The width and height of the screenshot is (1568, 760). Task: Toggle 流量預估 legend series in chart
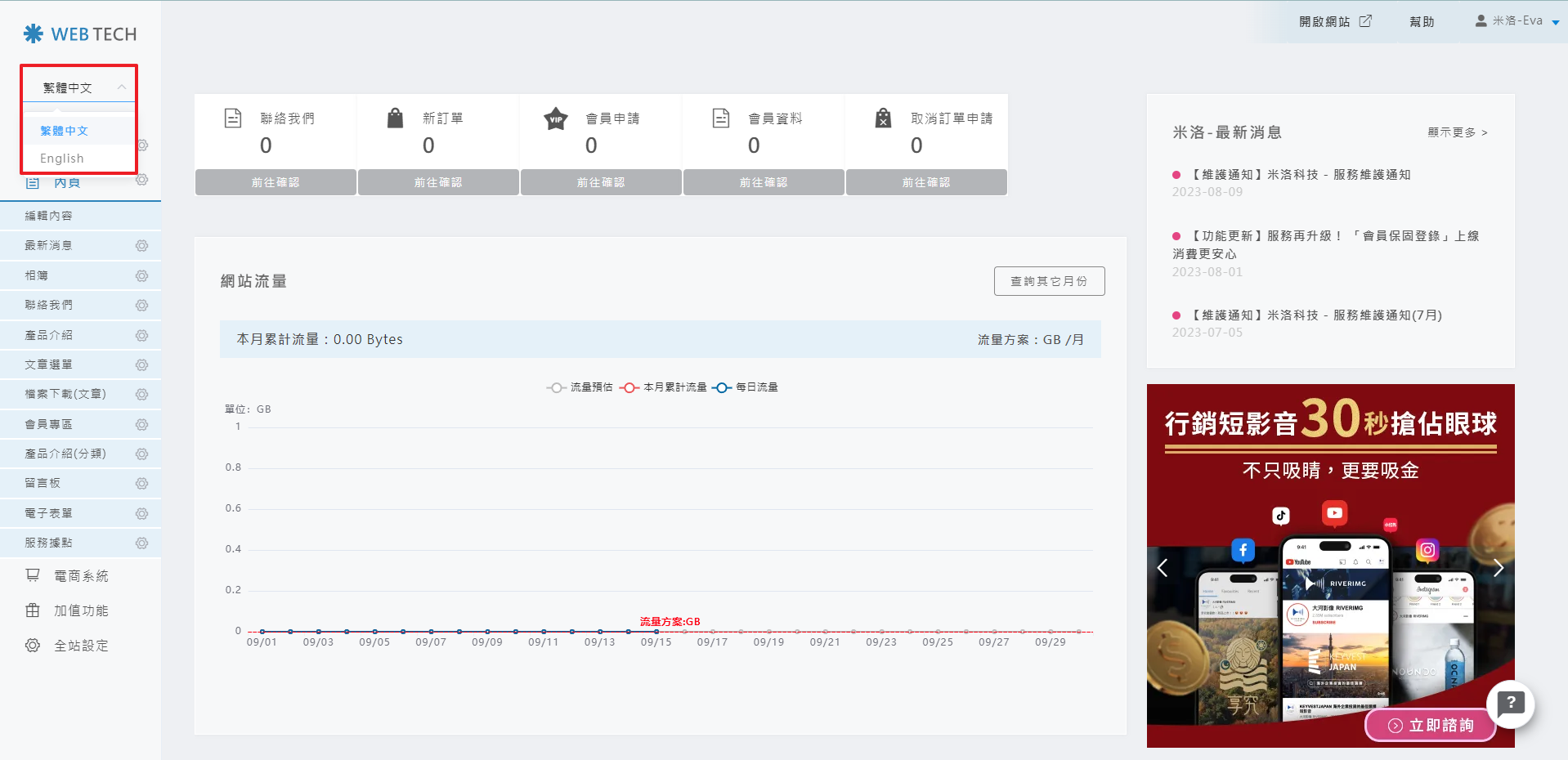580,387
